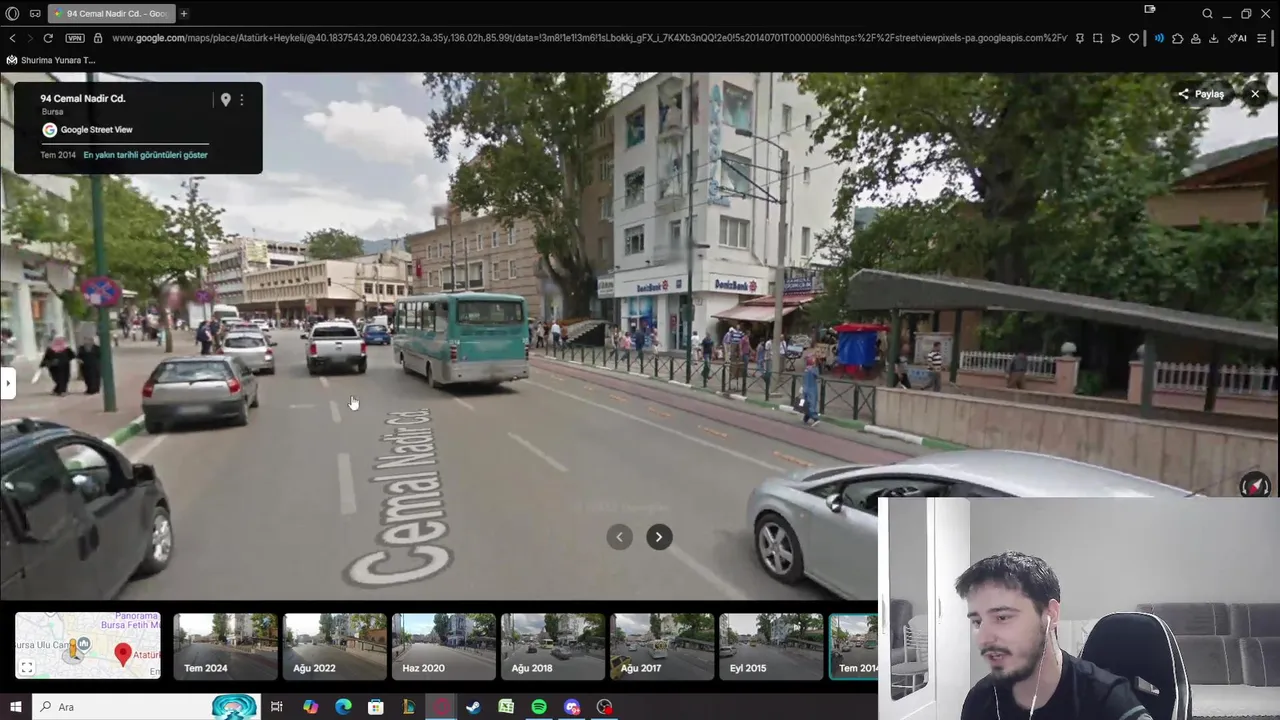Open the wallet icon in title bar

[1150, 10]
